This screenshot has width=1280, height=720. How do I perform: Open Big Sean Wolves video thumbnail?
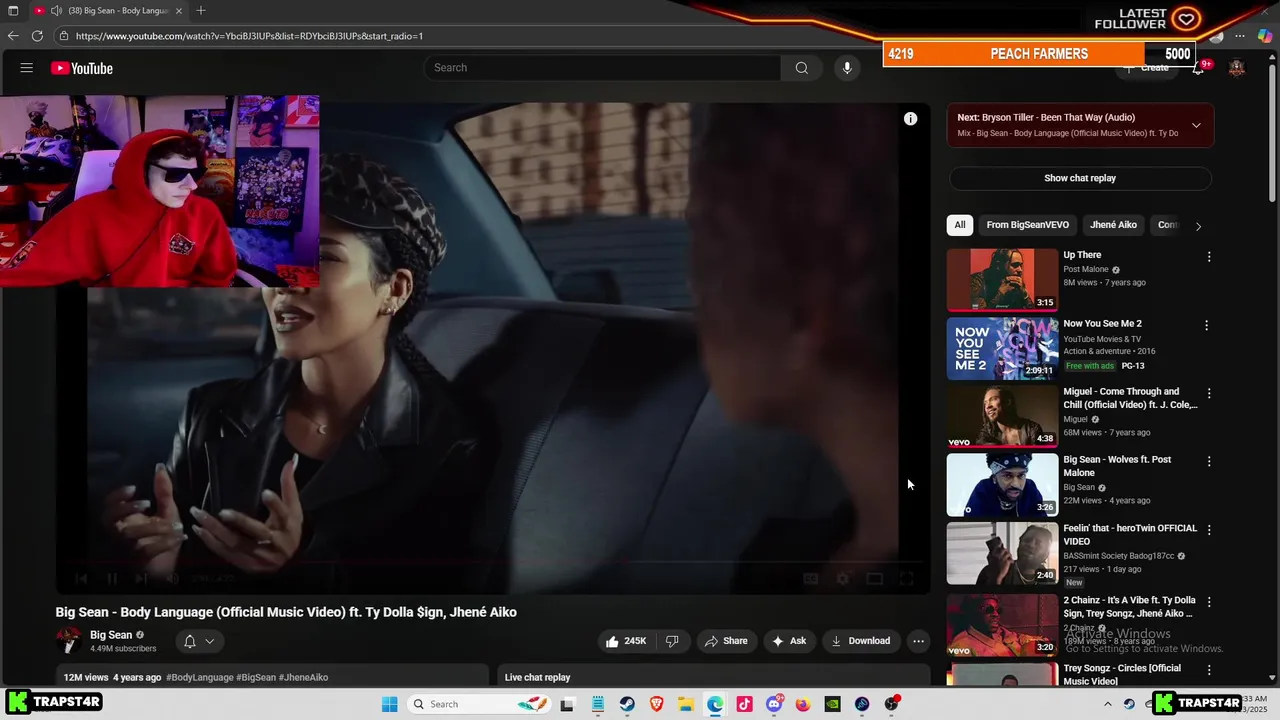1002,485
